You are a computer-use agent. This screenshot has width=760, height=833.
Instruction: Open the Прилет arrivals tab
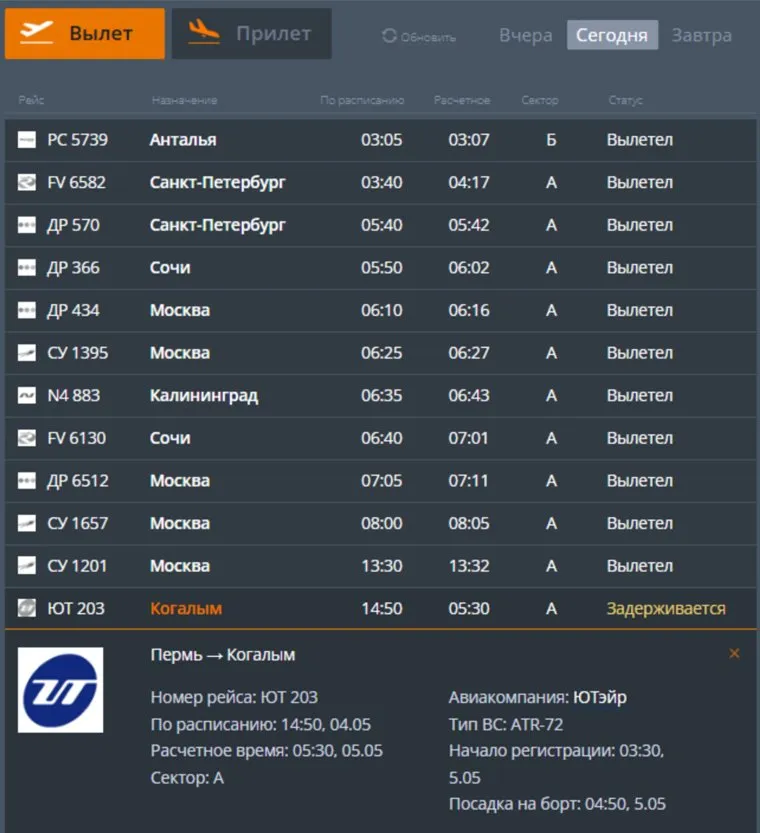pyautogui.click(x=252, y=33)
